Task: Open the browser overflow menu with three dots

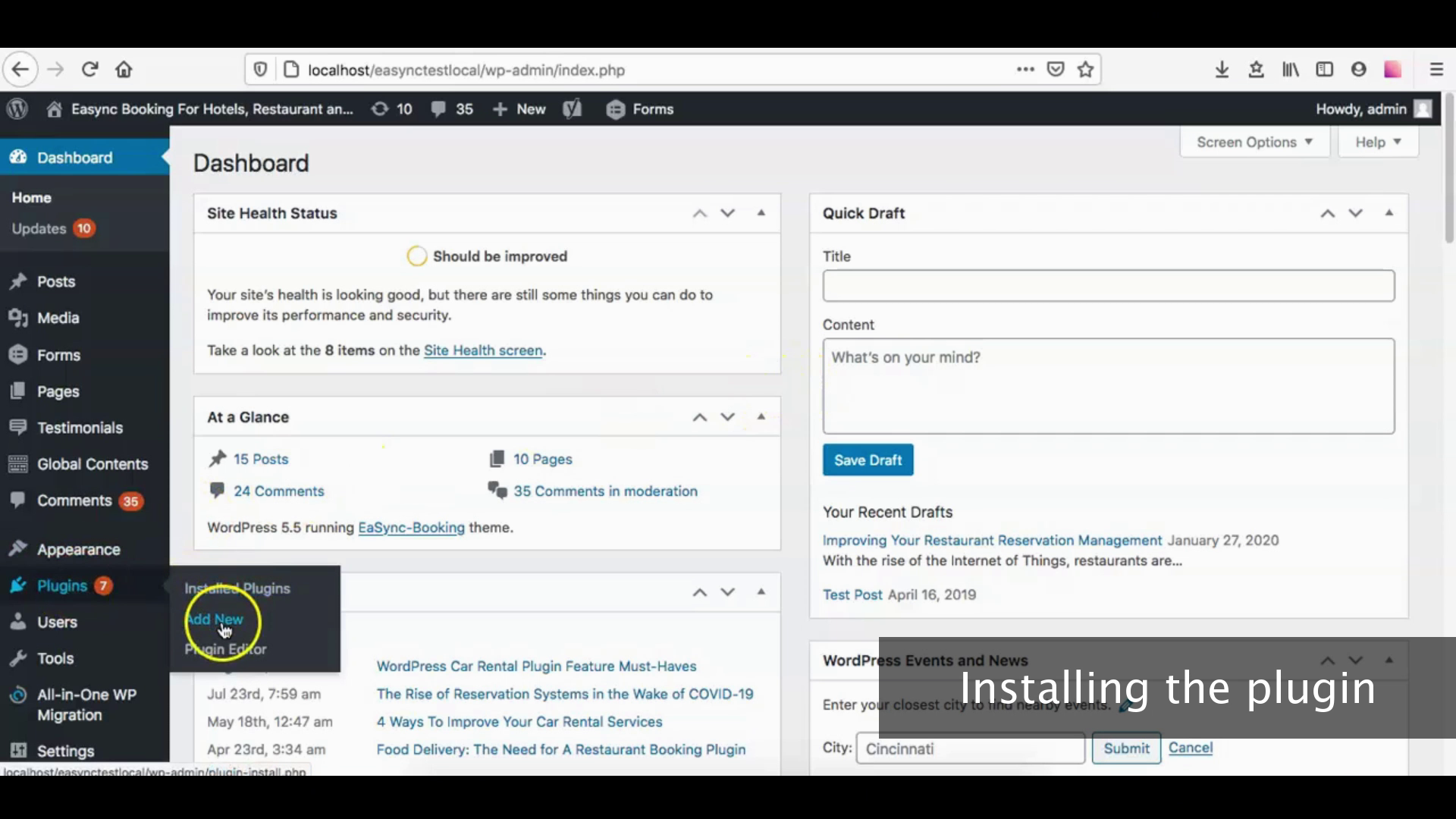Action: pos(1025,69)
